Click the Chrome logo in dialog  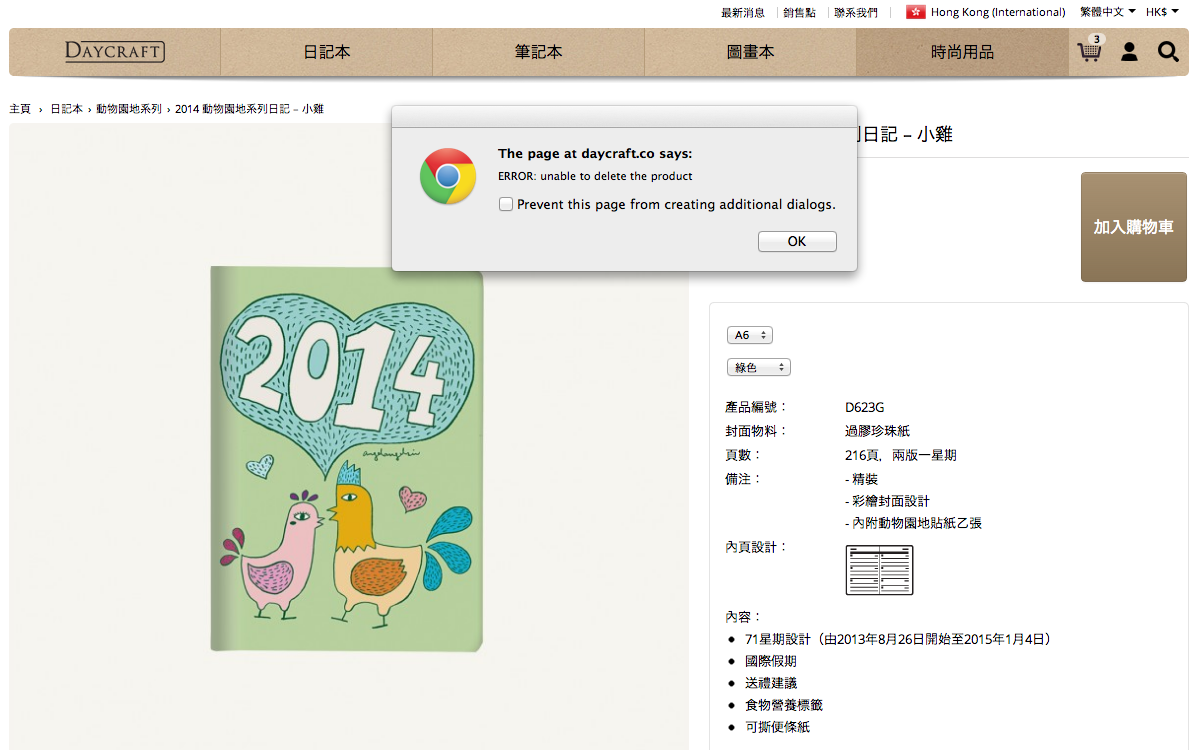coord(448,176)
